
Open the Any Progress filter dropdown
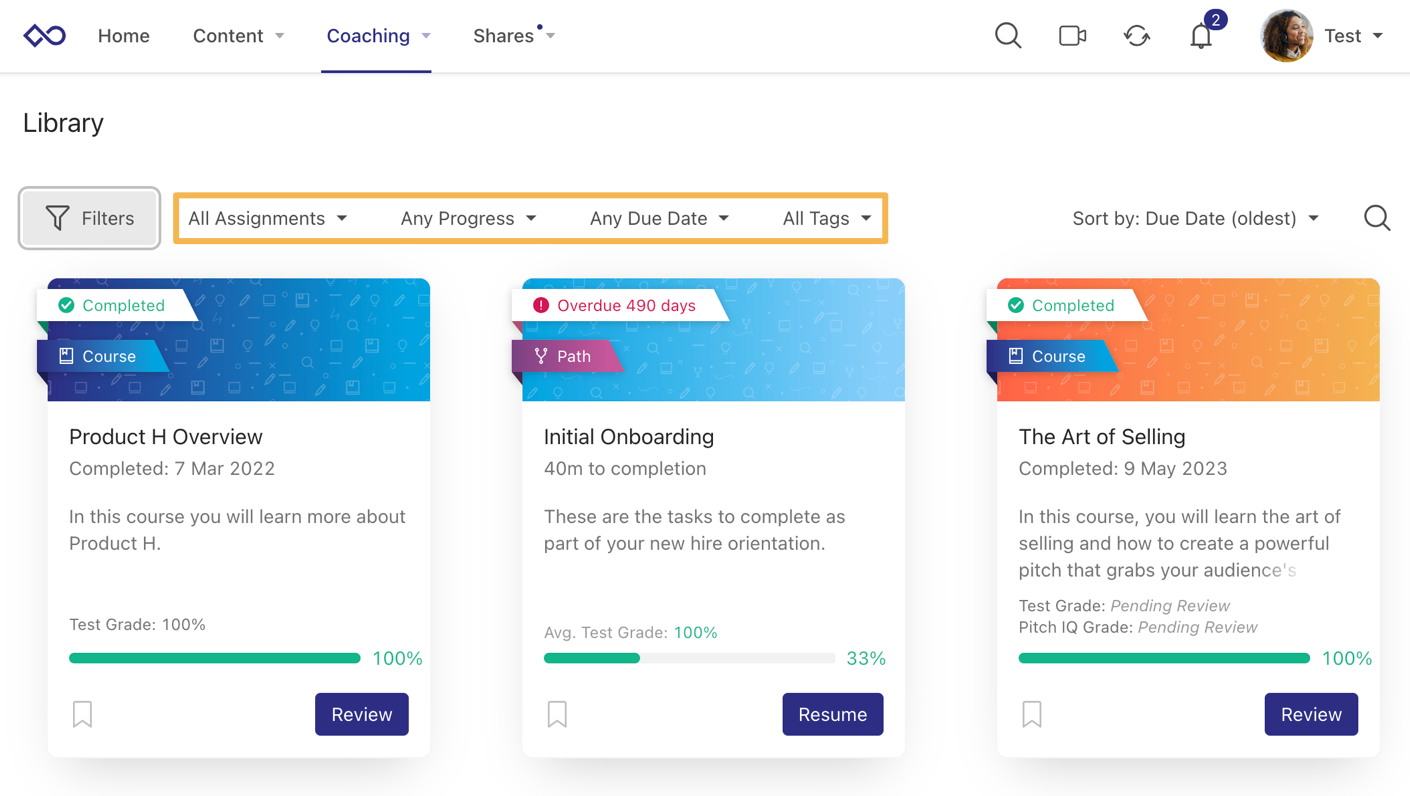(x=468, y=218)
